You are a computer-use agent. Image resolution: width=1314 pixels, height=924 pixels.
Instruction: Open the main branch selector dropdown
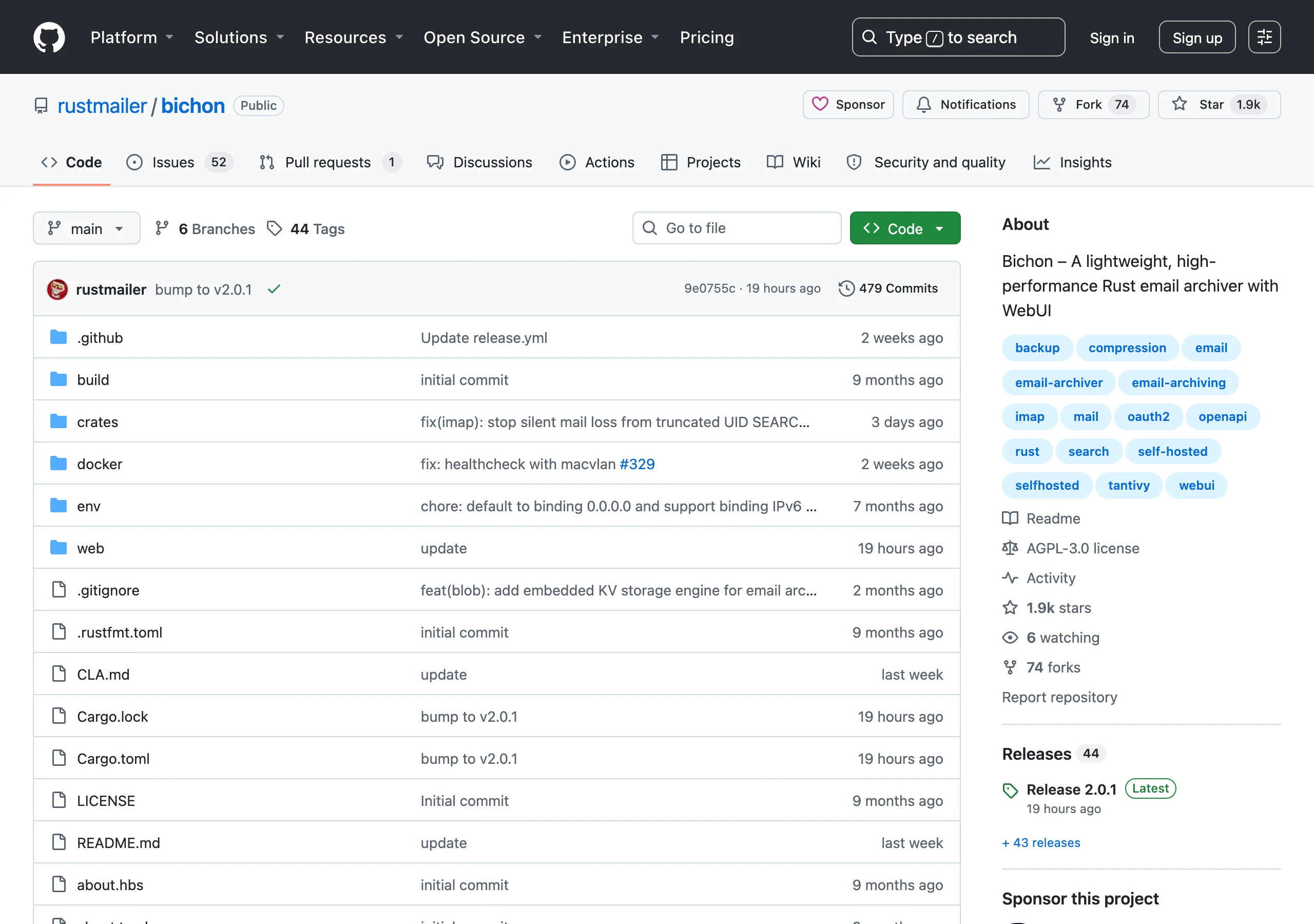pos(86,228)
